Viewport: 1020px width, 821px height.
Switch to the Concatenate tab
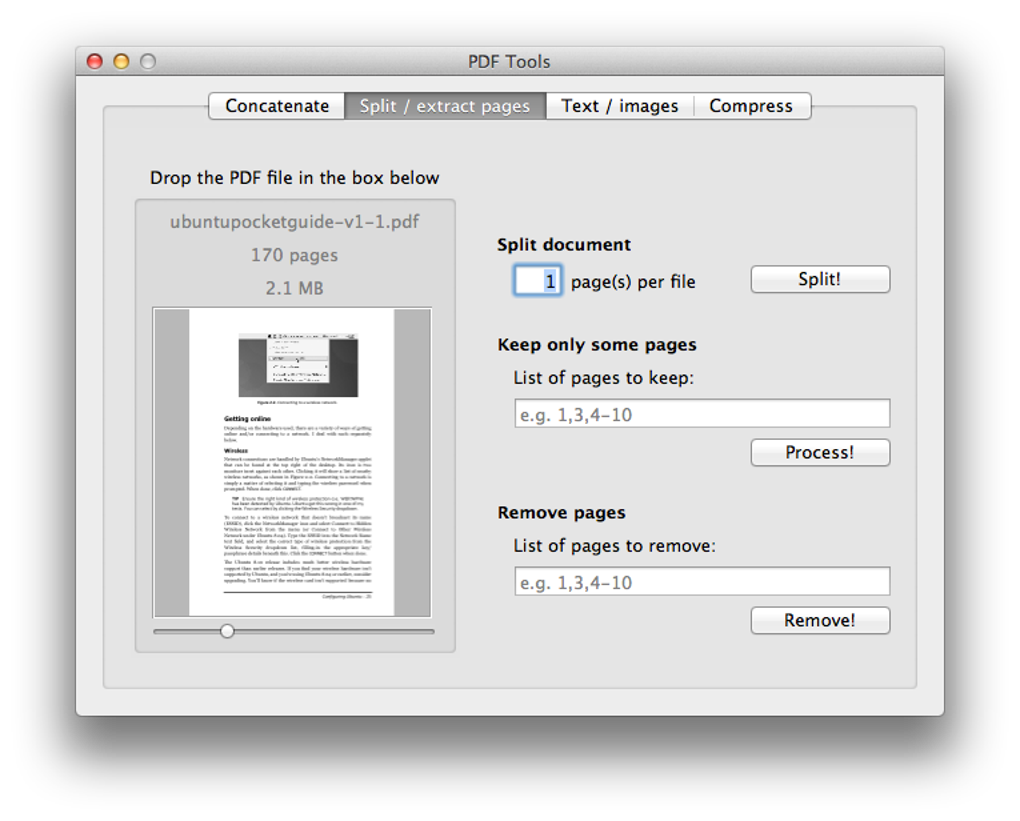pyautogui.click(x=277, y=106)
